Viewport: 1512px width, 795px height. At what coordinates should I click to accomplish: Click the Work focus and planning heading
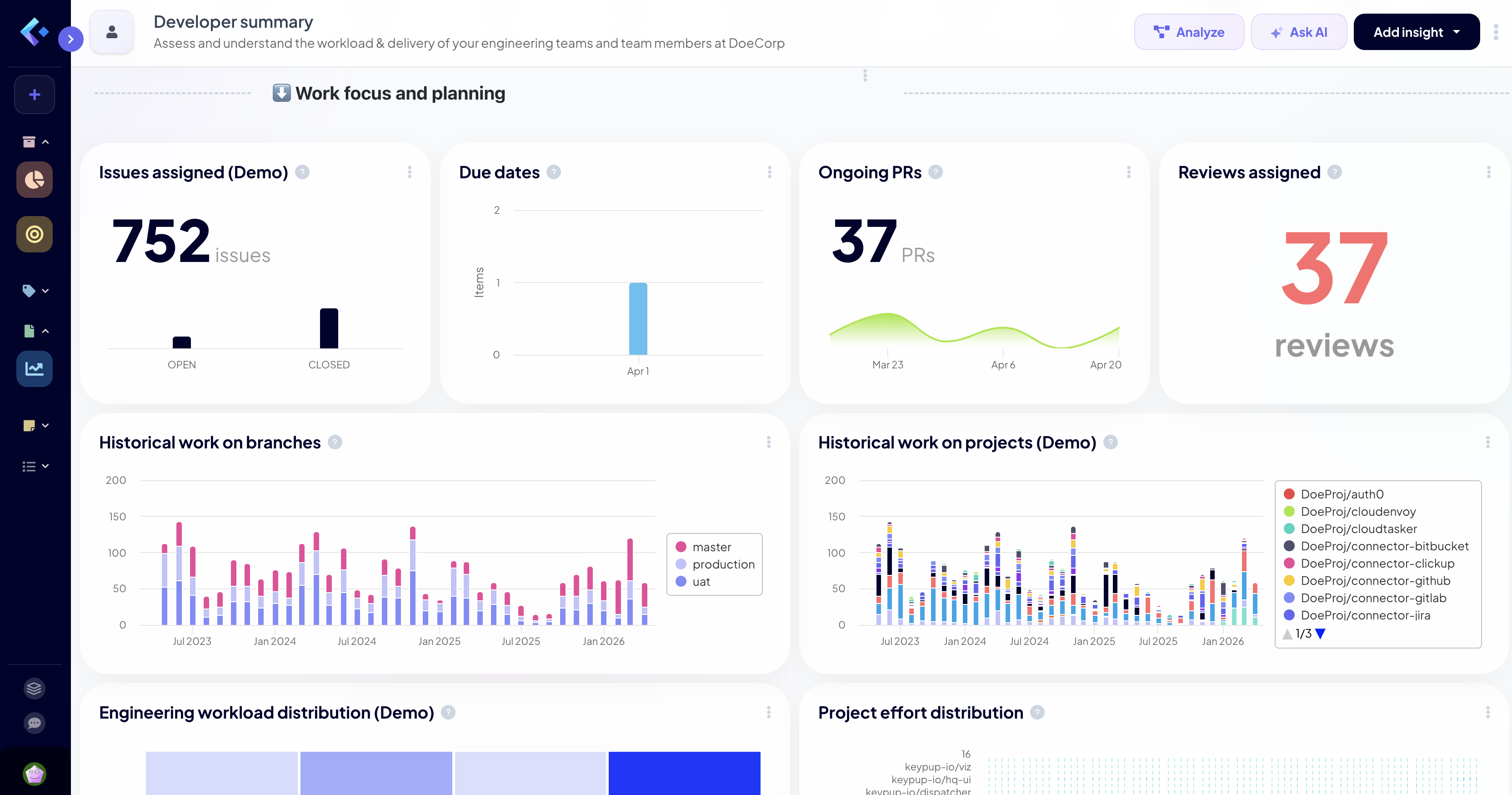click(389, 93)
